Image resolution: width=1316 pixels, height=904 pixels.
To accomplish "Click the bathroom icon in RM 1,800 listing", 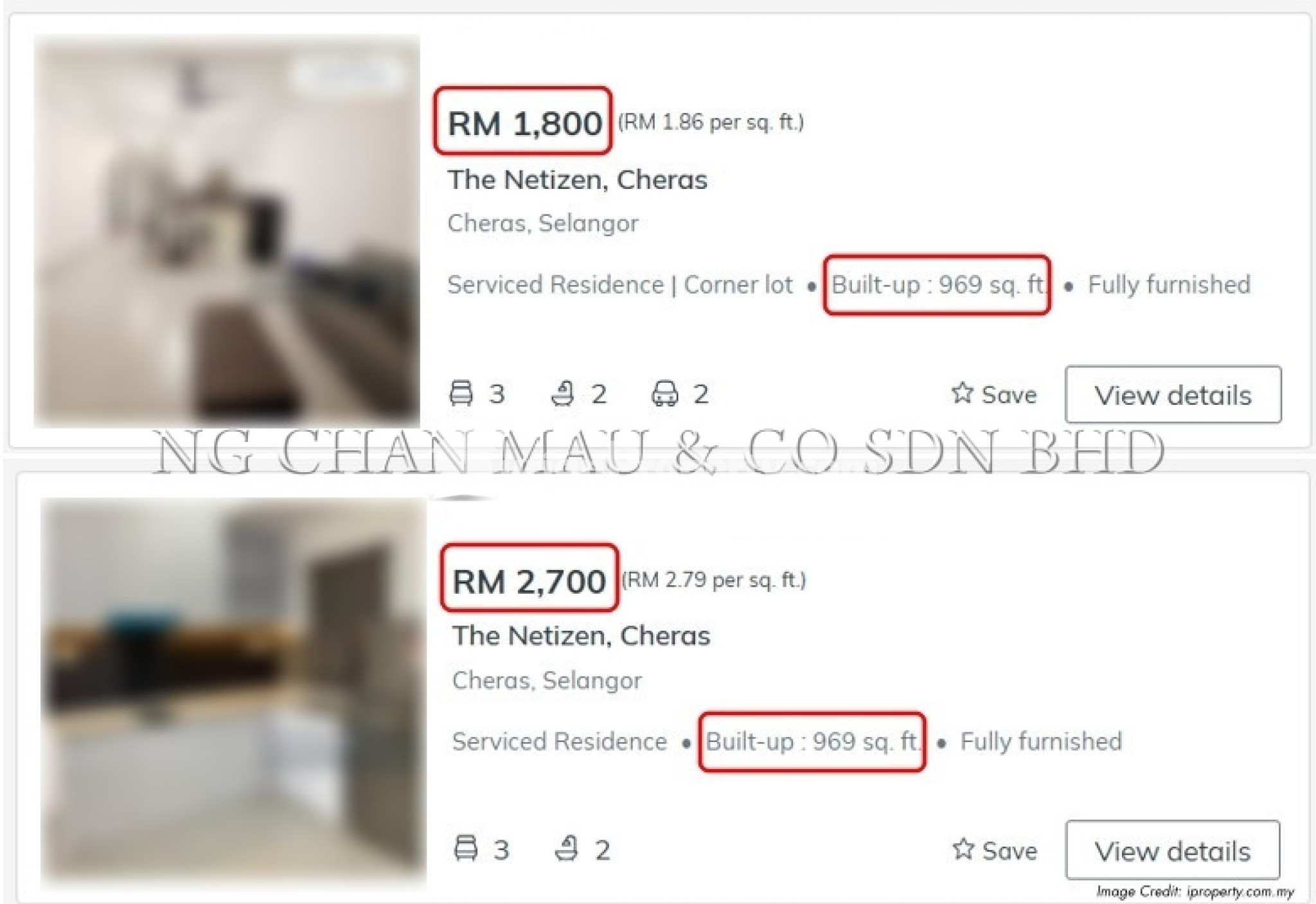I will tap(563, 393).
